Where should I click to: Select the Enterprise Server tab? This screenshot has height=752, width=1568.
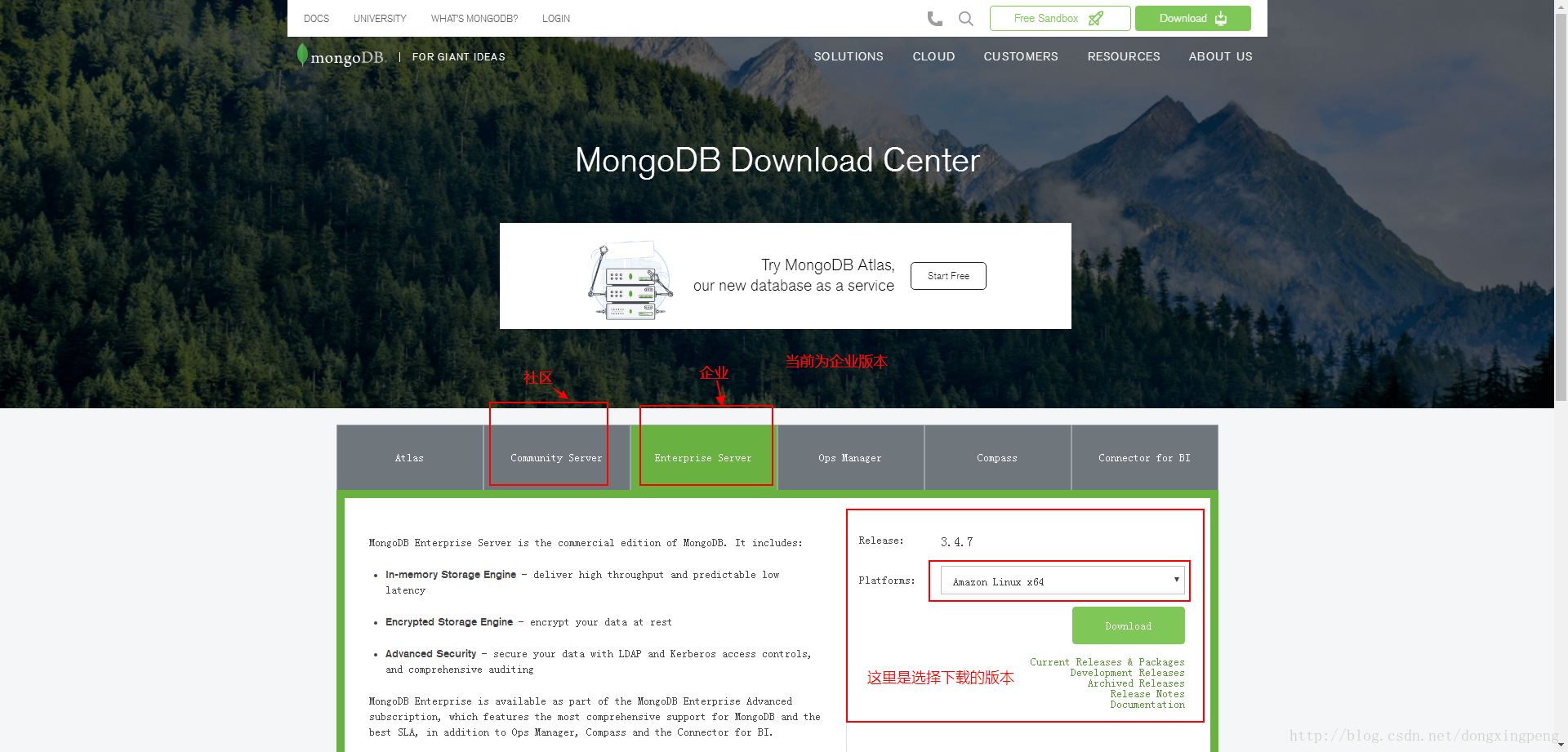pyautogui.click(x=703, y=457)
